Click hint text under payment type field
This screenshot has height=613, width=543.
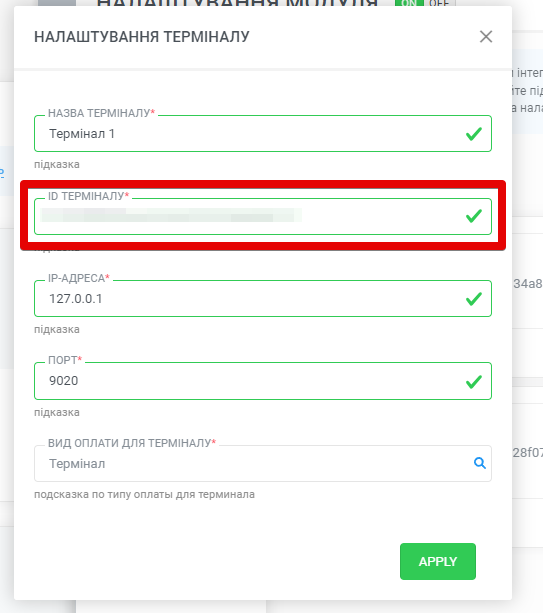click(144, 495)
